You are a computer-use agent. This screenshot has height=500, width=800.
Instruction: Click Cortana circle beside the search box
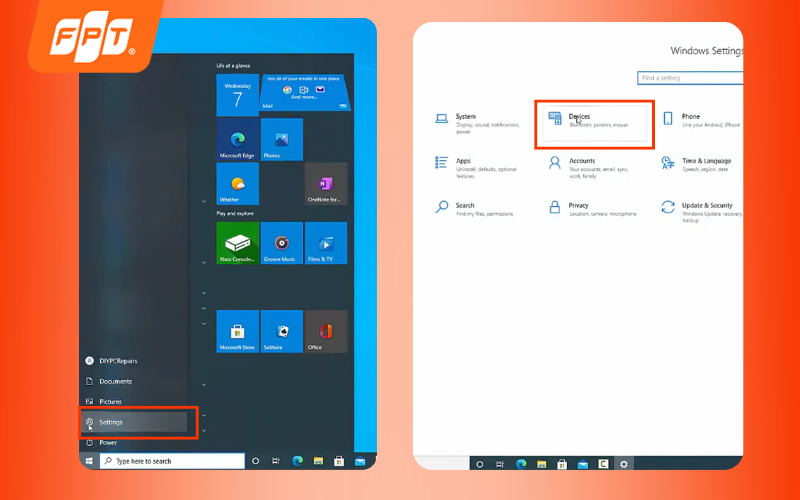(256, 461)
